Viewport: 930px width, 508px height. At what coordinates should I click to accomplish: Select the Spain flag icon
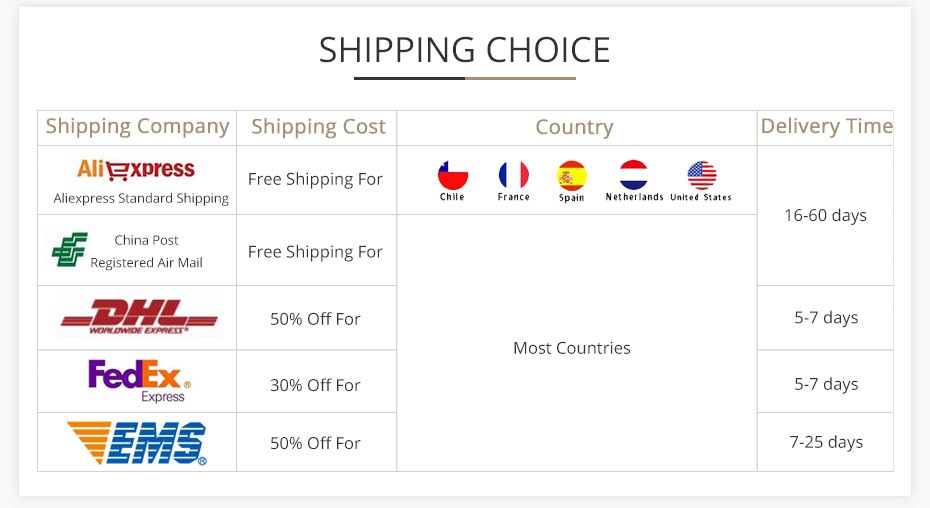pyautogui.click(x=572, y=176)
